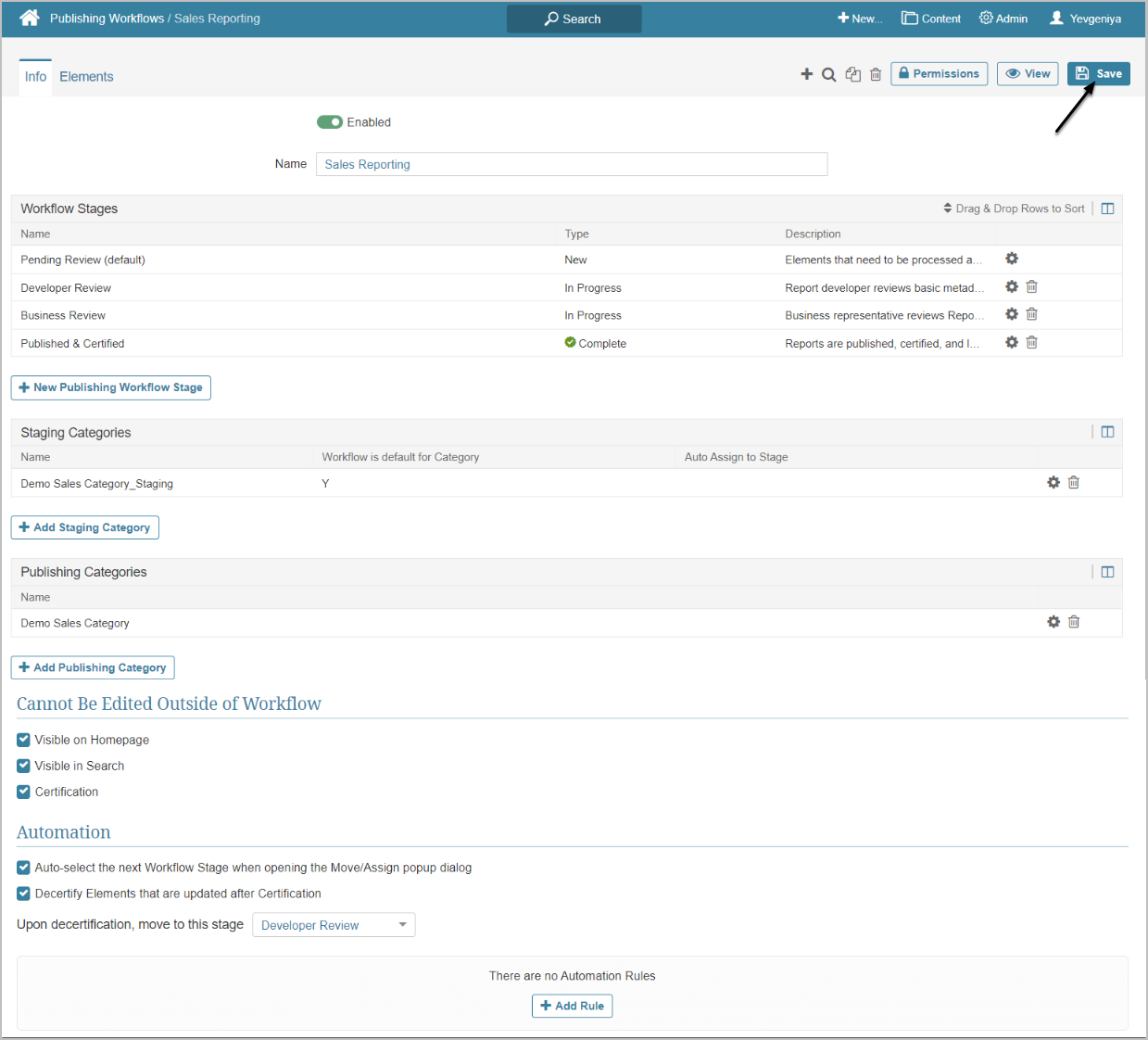The image size is (1148, 1040).
Task: Click the trash icon in the top toolbar
Action: pos(876,74)
